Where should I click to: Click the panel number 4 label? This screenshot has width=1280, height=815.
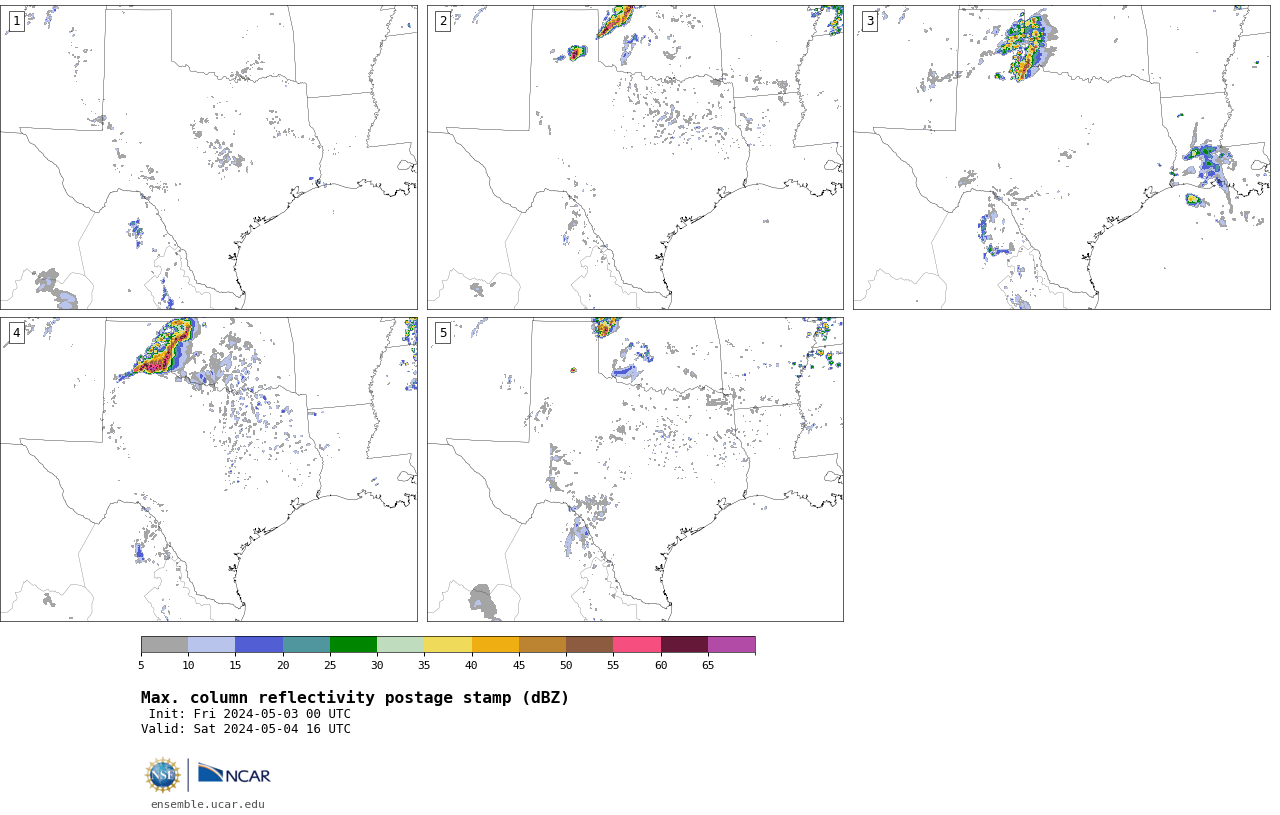(16, 333)
